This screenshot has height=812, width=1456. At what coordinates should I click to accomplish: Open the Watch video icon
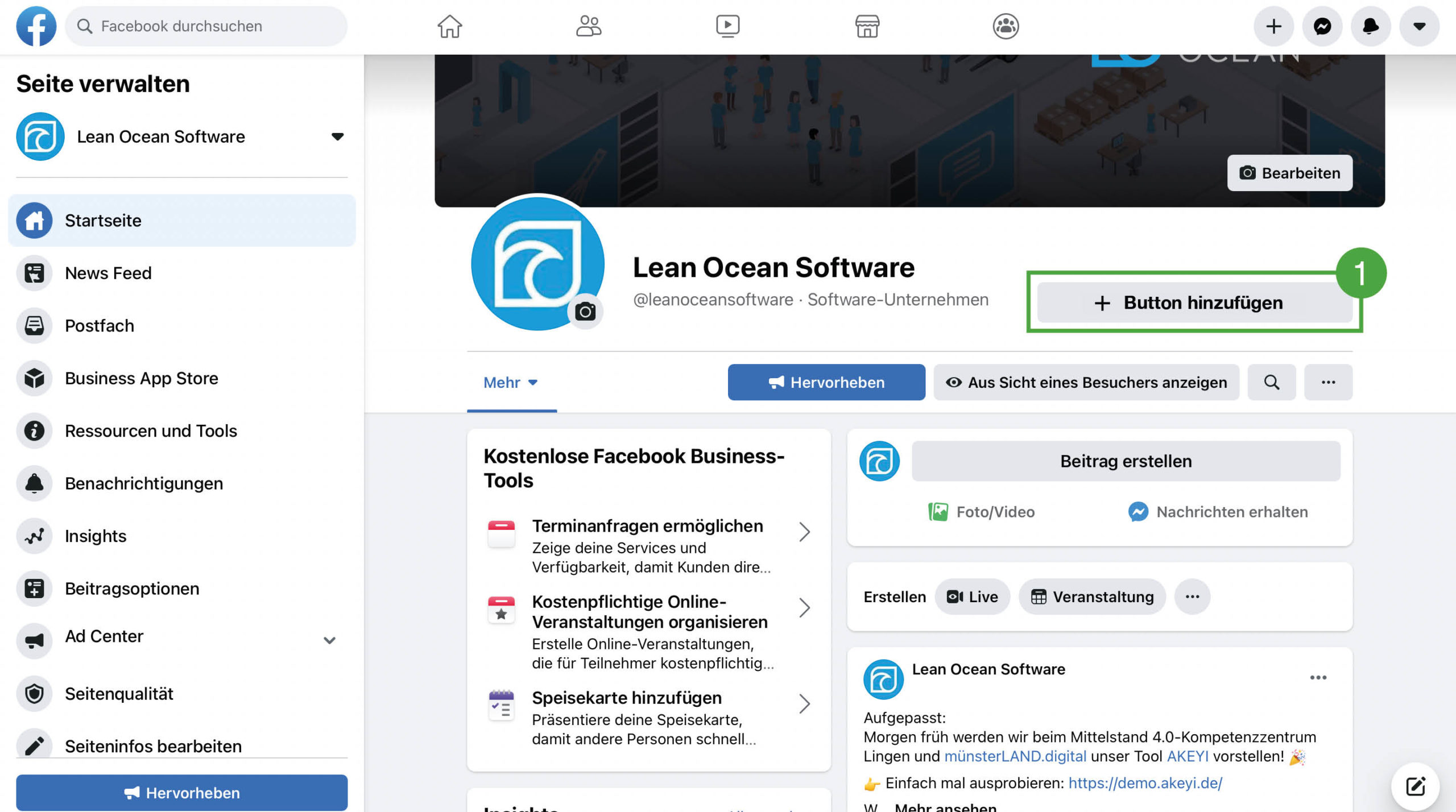(727, 26)
